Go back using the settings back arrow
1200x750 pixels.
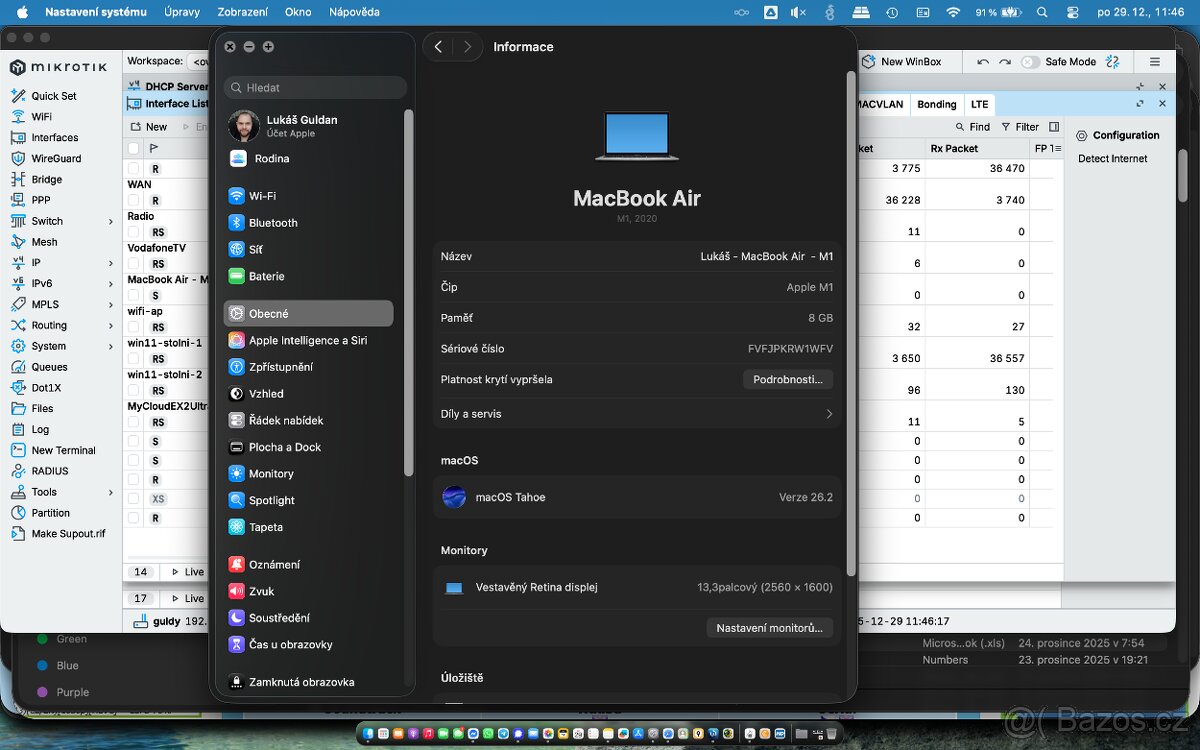click(x=438, y=47)
